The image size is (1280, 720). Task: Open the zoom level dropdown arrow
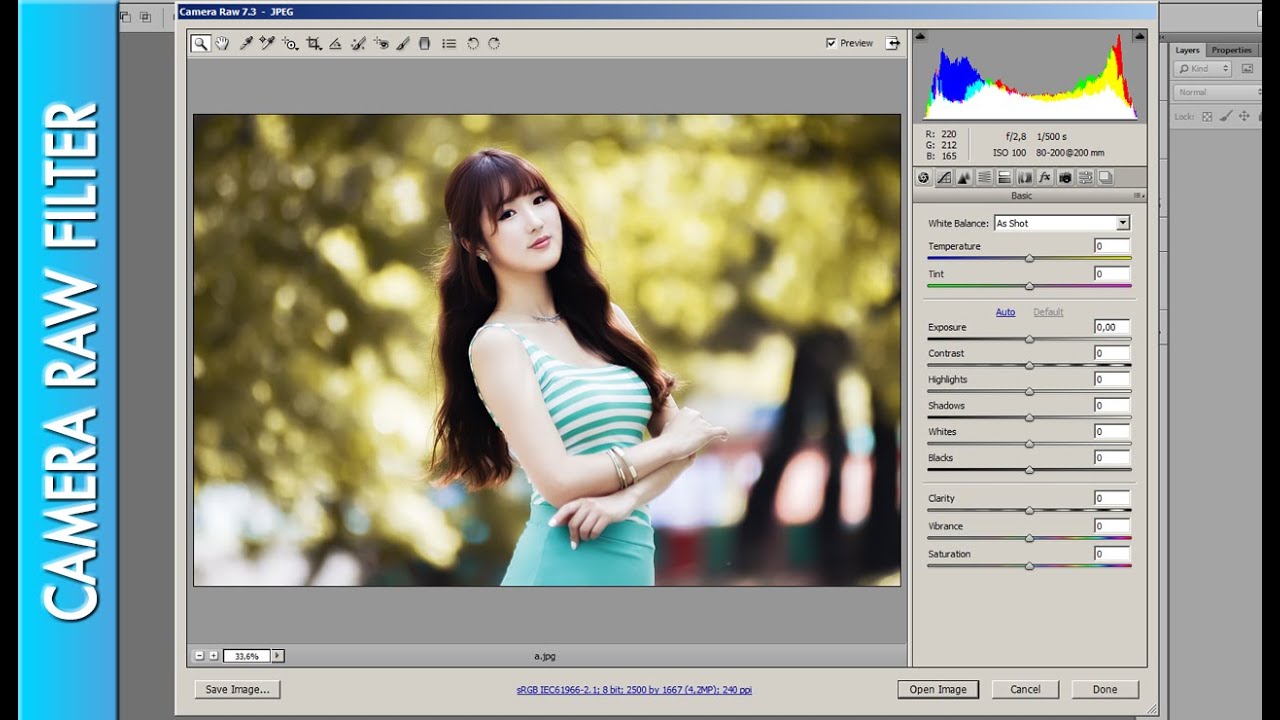tap(278, 656)
